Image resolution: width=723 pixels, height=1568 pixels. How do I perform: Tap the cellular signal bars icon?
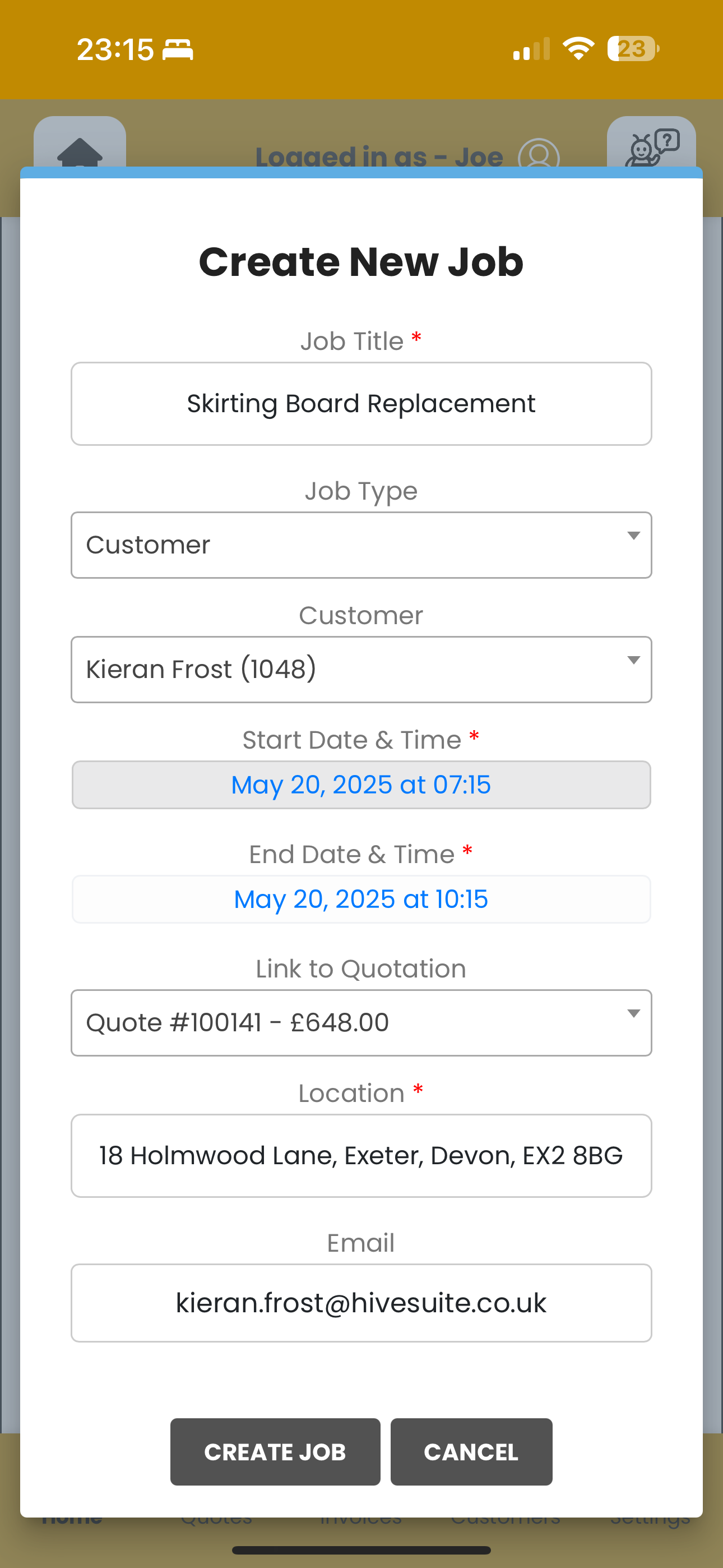coord(531,49)
